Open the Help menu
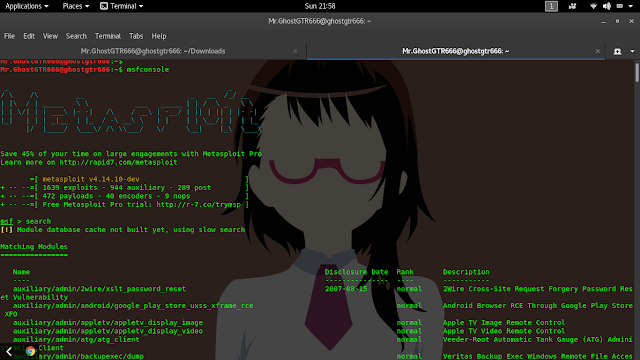The image size is (640, 360). (x=159, y=36)
